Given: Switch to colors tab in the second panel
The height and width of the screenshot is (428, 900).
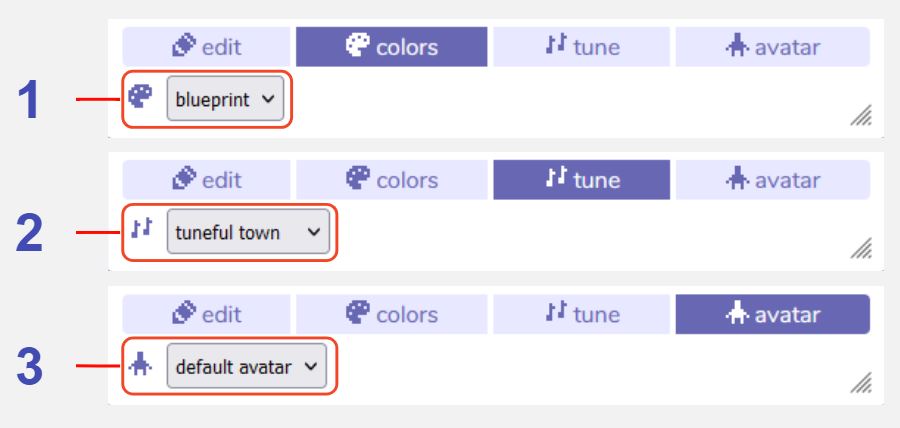Looking at the screenshot, I should (x=391, y=180).
